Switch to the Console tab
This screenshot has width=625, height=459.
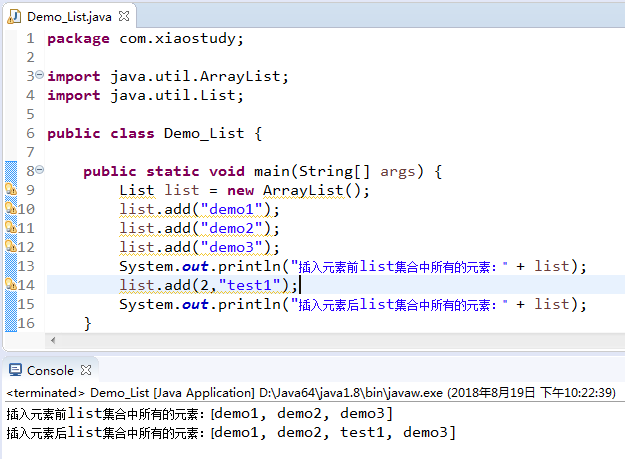pyautogui.click(x=50, y=371)
